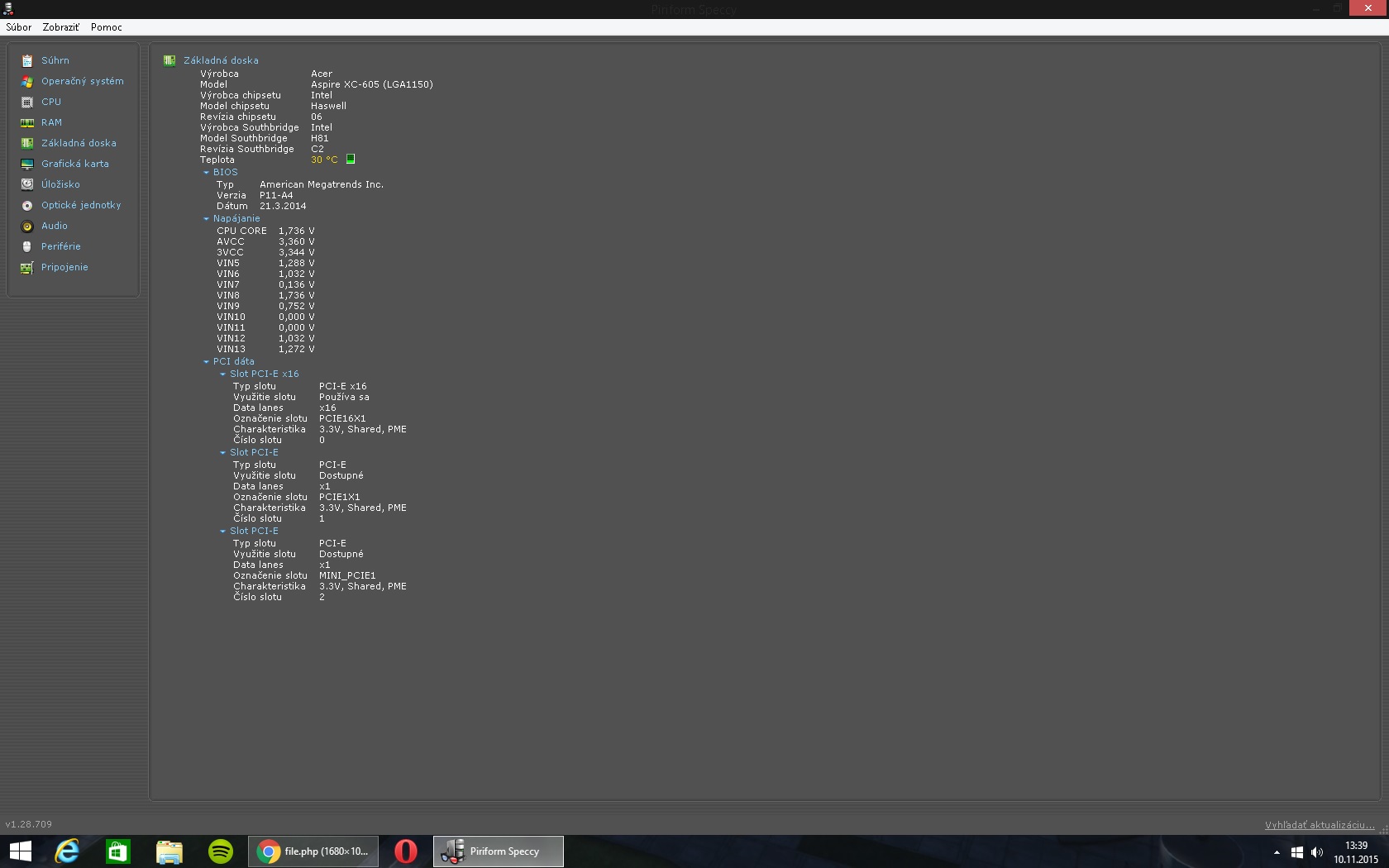Click the Základná doska section heading
1389x868 pixels.
tap(221, 60)
